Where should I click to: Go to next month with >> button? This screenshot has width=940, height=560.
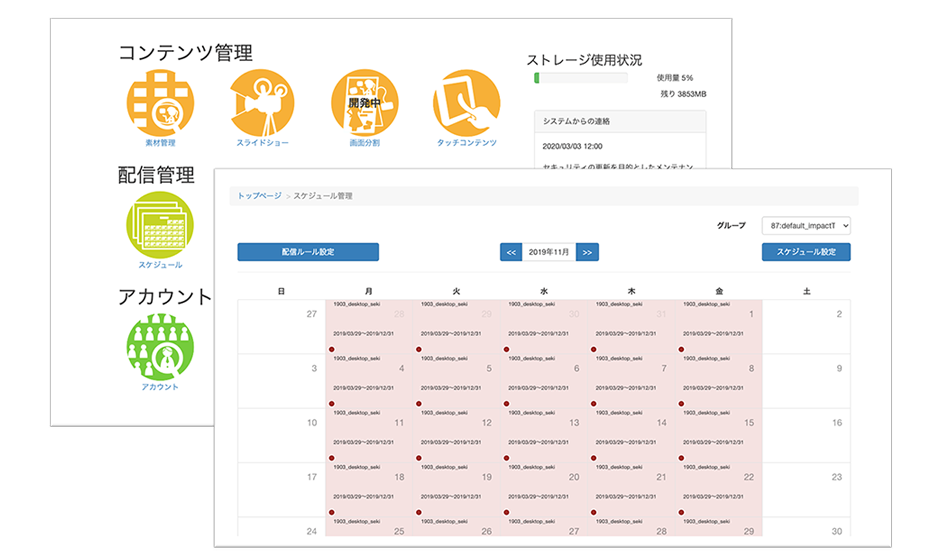tap(588, 252)
